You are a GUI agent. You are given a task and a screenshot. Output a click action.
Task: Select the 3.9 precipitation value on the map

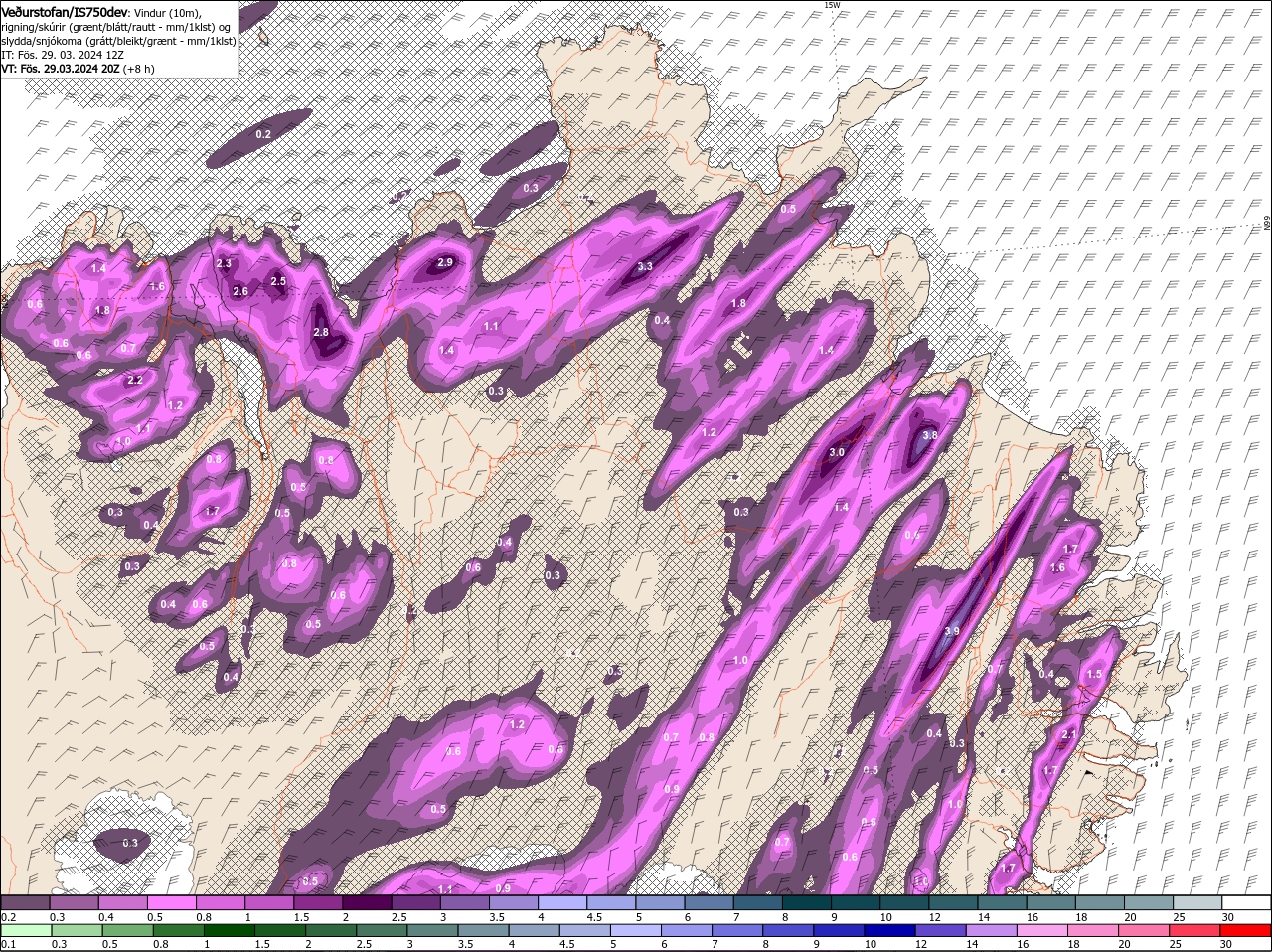[x=952, y=631]
